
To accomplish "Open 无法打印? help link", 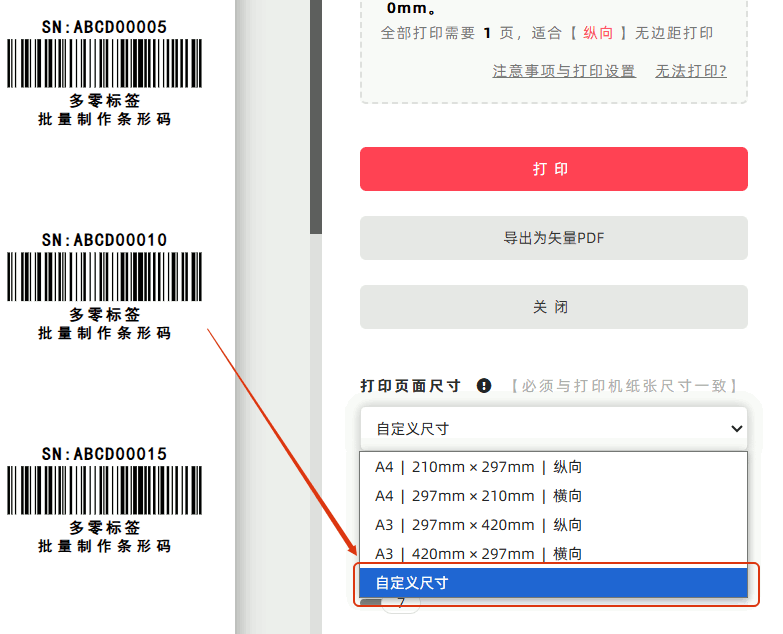I will coord(691,71).
